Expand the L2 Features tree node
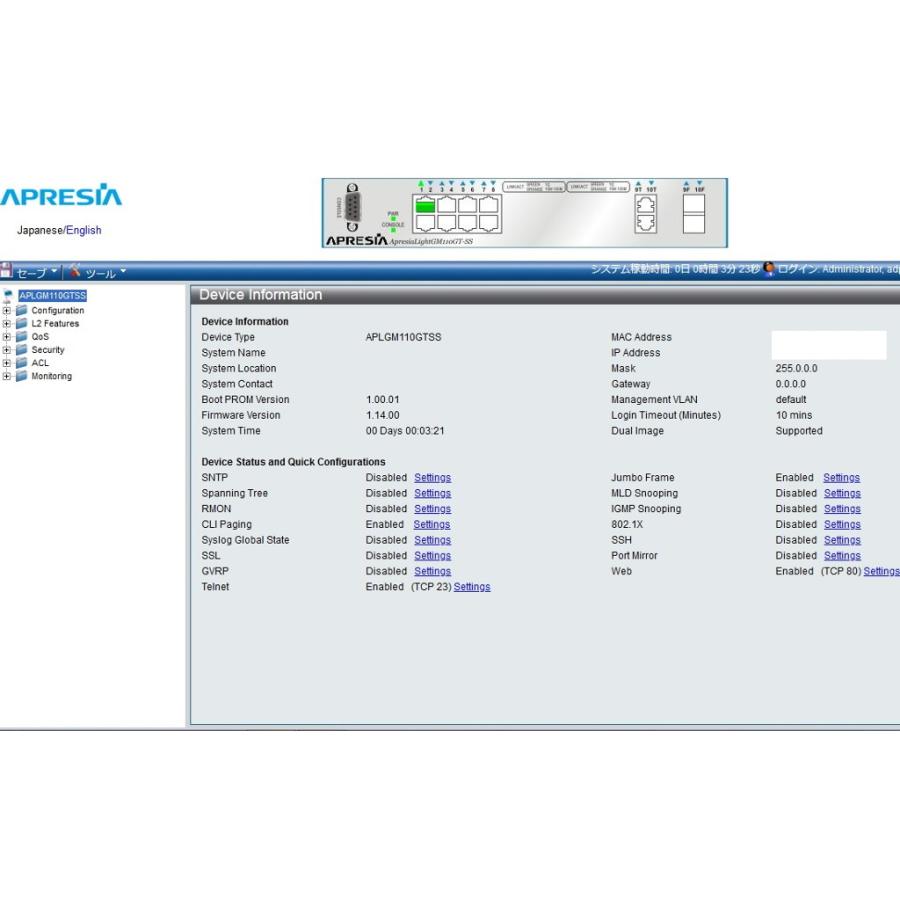The width and height of the screenshot is (900, 900). pos(7,324)
